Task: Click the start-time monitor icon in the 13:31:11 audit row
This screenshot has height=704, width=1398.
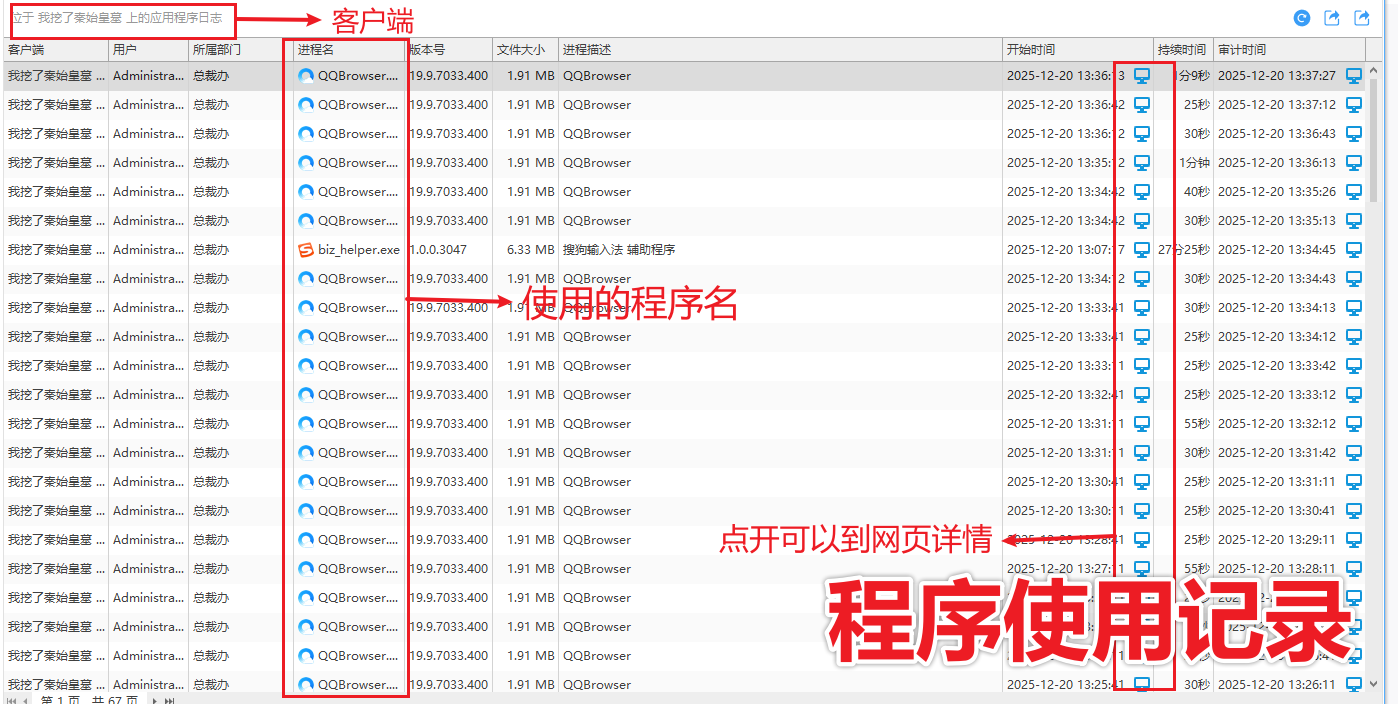Action: [1141, 482]
